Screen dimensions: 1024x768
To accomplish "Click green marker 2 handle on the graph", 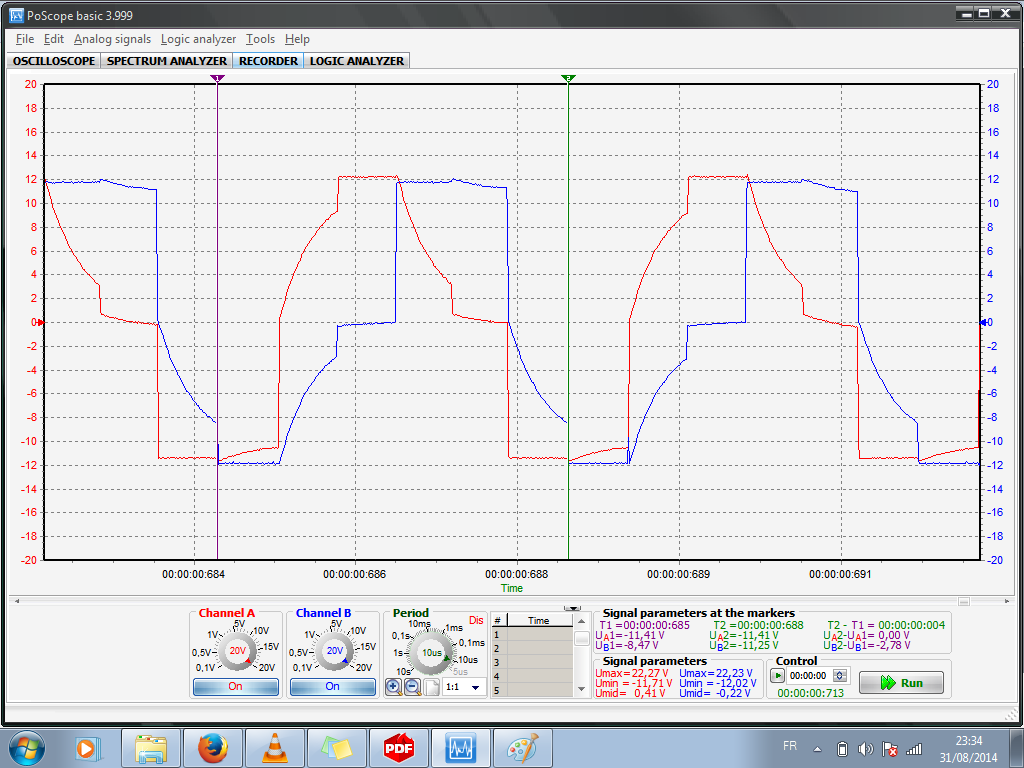I will [568, 78].
